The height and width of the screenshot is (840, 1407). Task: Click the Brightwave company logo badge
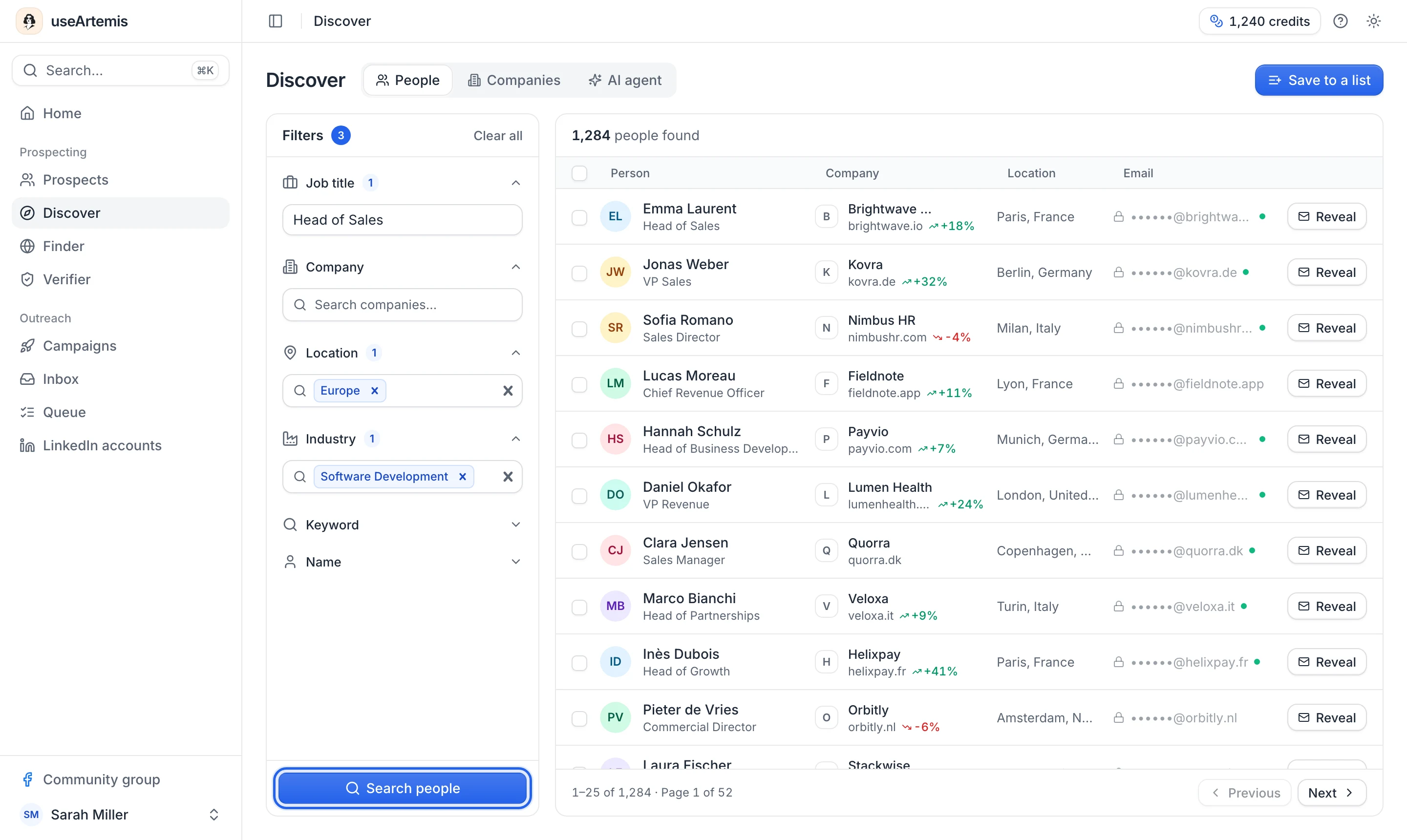(x=826, y=216)
